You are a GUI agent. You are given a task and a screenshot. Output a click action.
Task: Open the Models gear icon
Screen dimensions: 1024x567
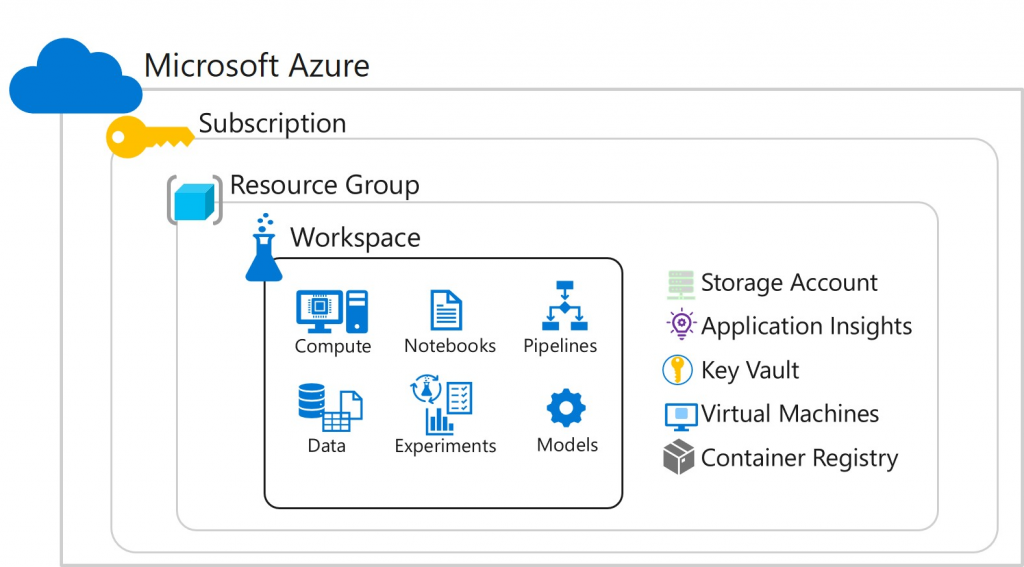[x=566, y=408]
